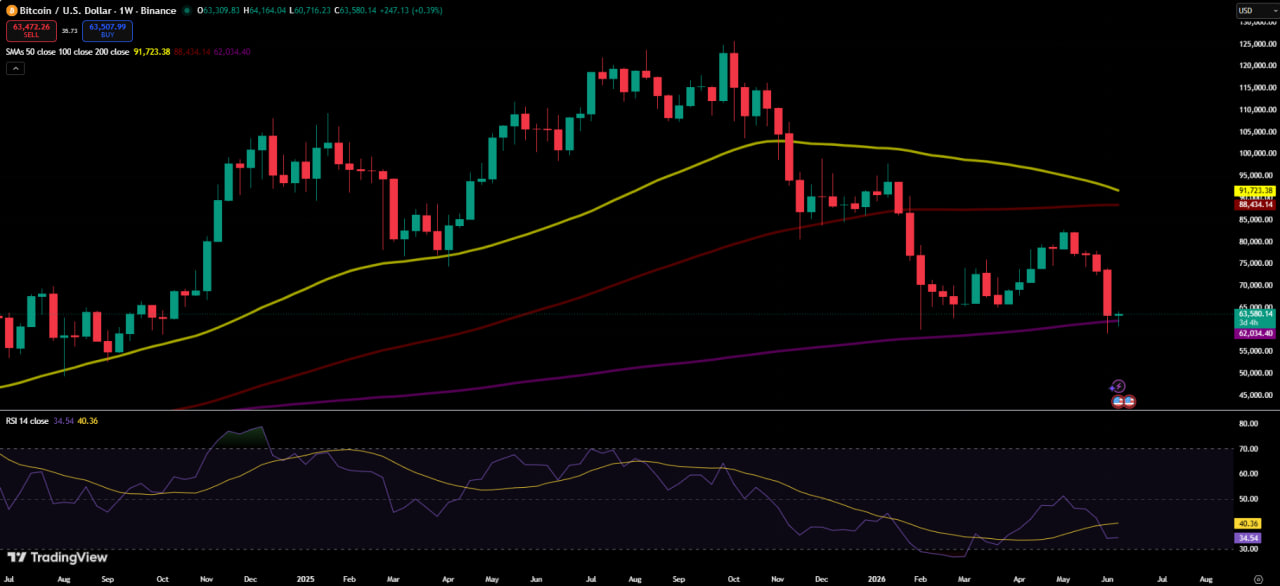Open time axis settings gear icon
The width and height of the screenshot is (1280, 586).
1258,578
